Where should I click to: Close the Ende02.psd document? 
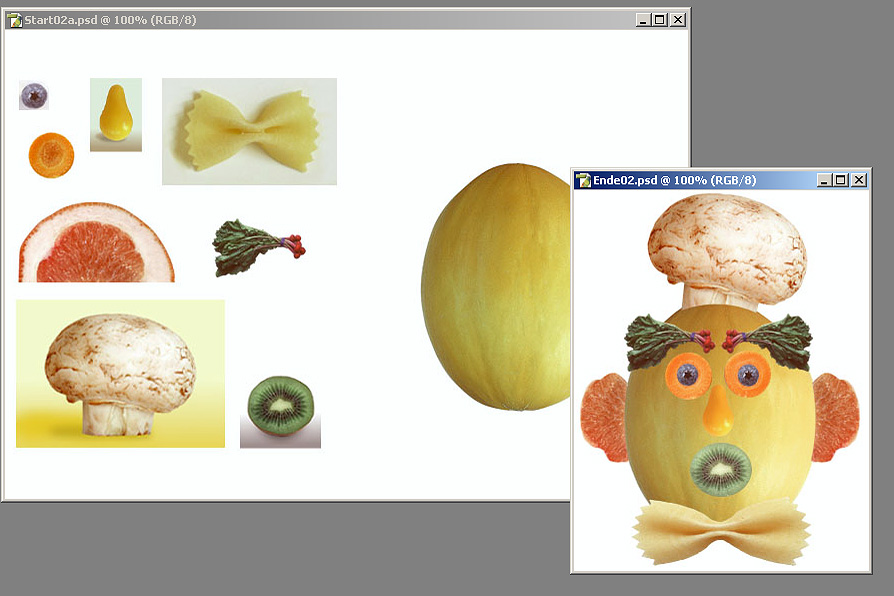[859, 180]
